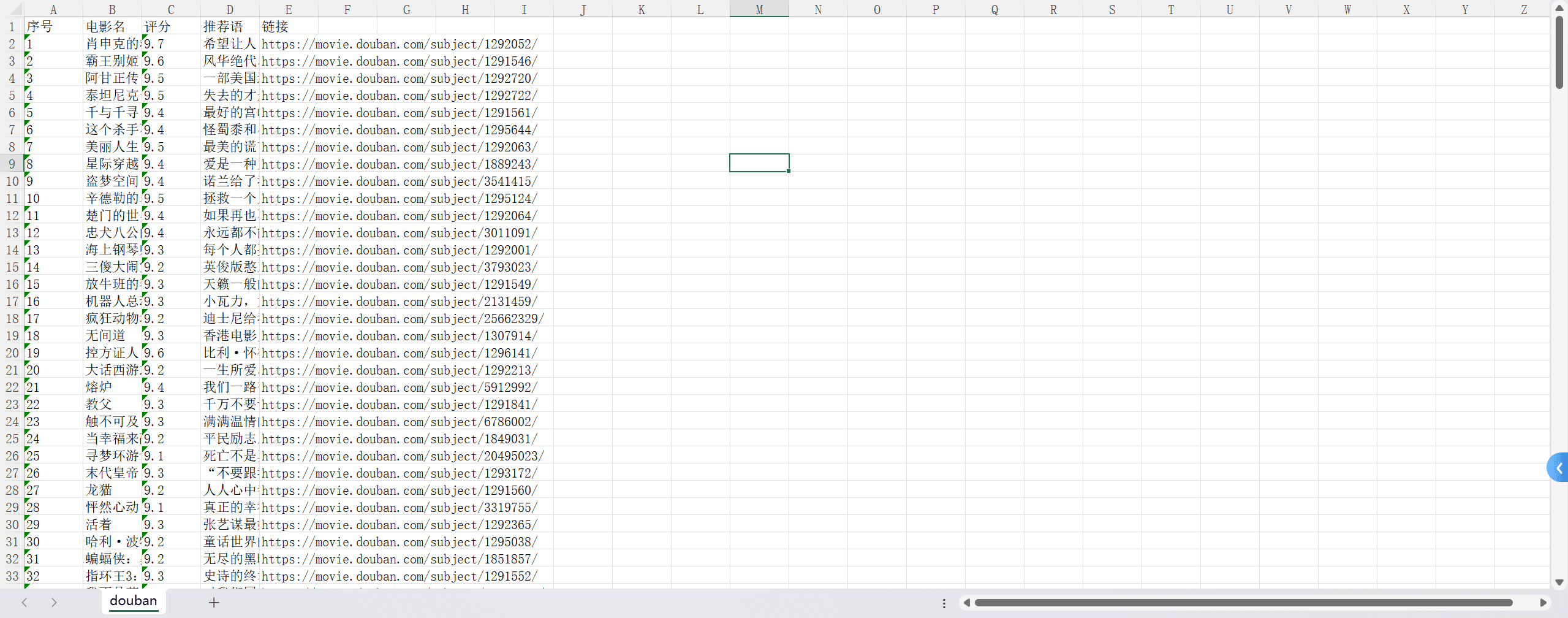The height and width of the screenshot is (618, 1568).
Task: Click the vertical scrollbar down arrow
Action: point(1559,582)
